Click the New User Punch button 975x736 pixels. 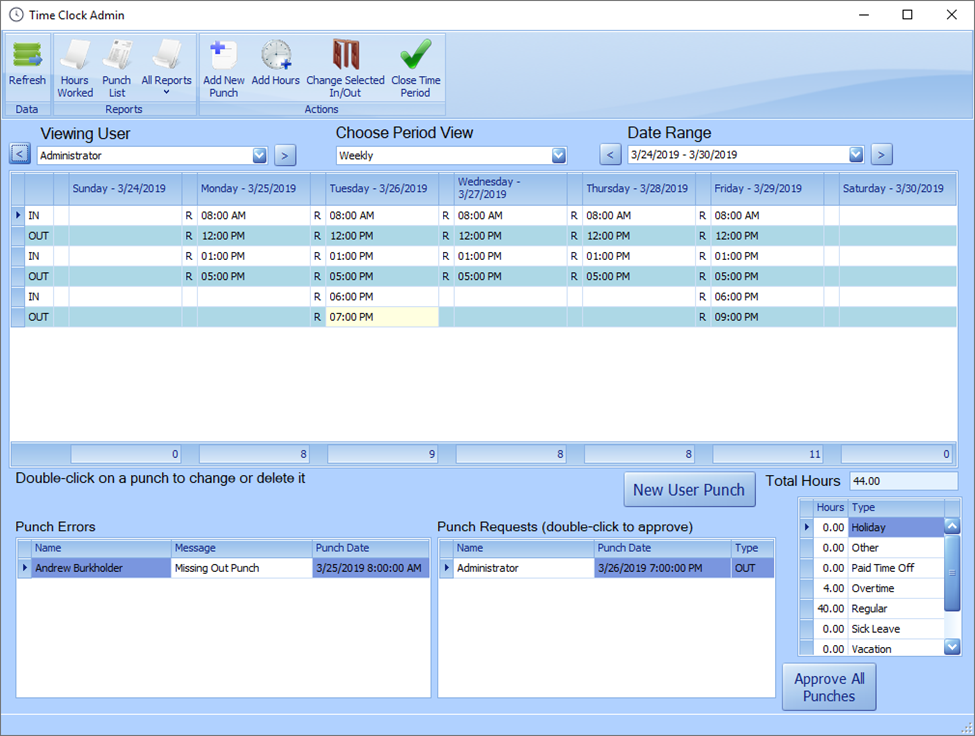tap(689, 490)
